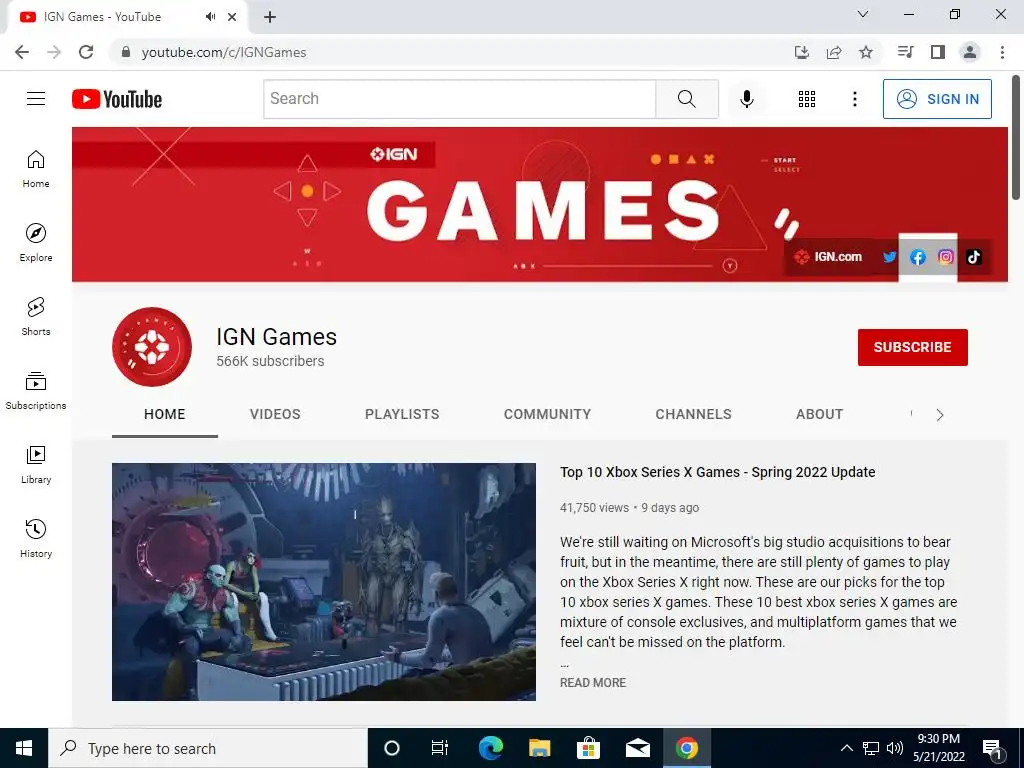Open Chrome media controls icon

click(905, 52)
